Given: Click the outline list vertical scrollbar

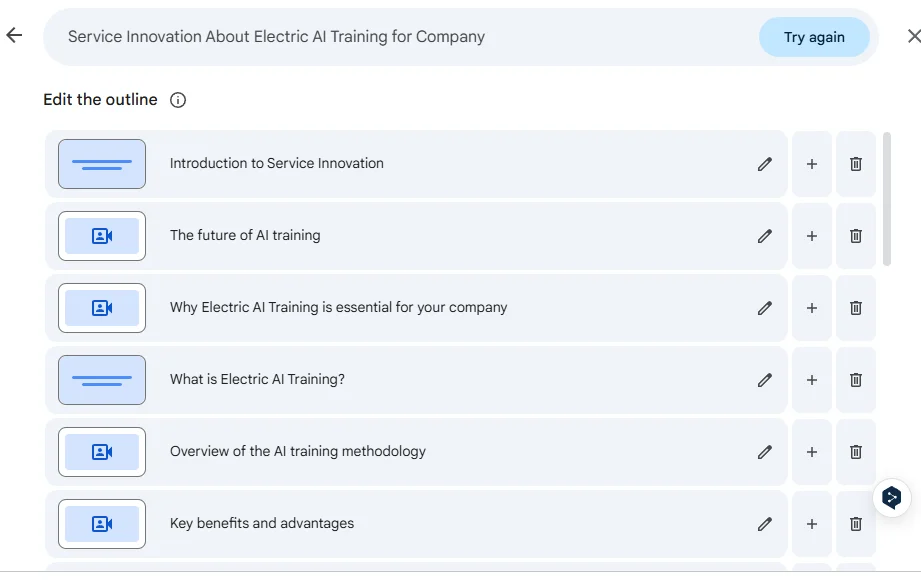Looking at the screenshot, I should pyautogui.click(x=887, y=199).
